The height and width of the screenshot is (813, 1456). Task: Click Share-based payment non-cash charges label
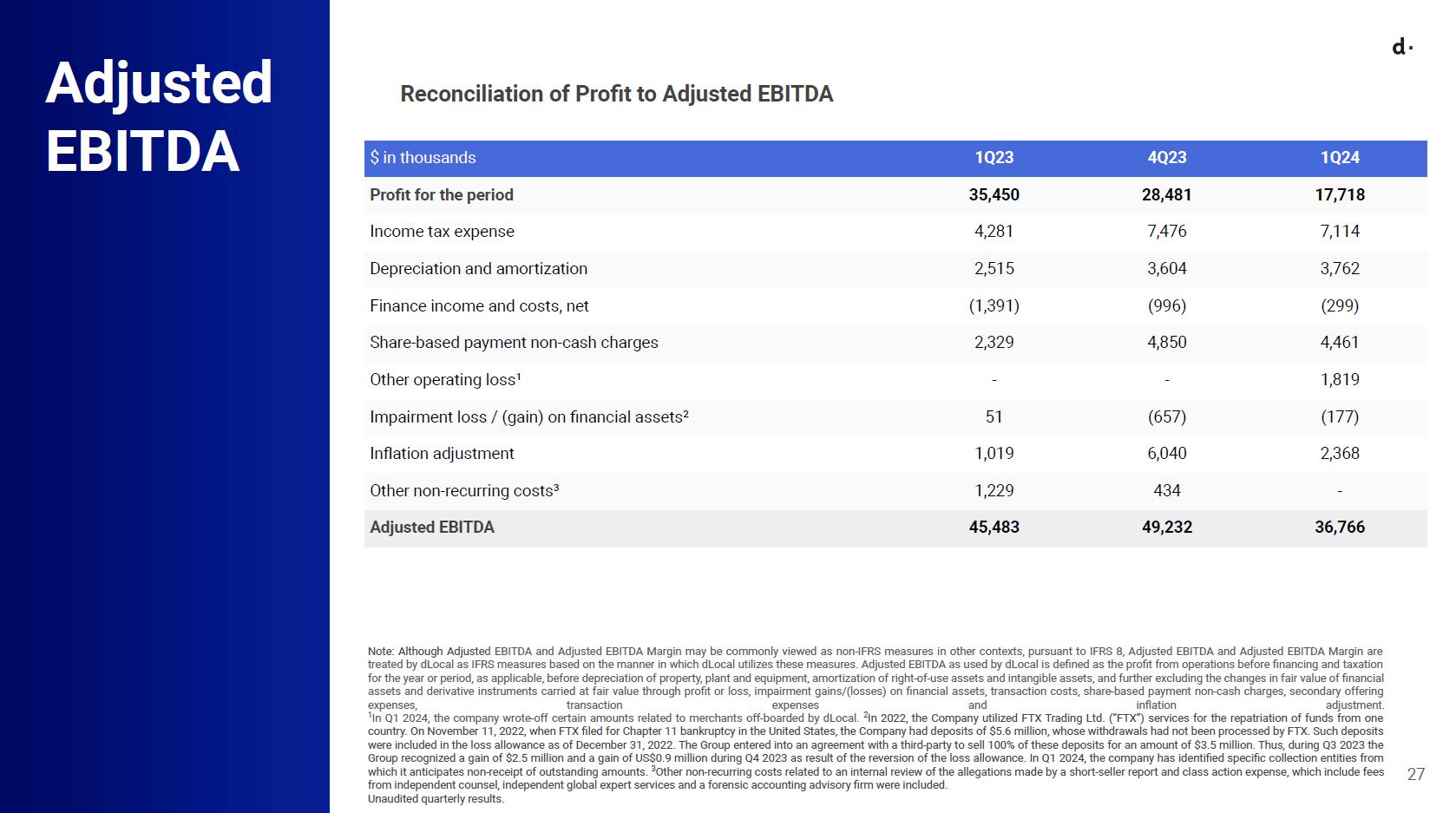514,343
